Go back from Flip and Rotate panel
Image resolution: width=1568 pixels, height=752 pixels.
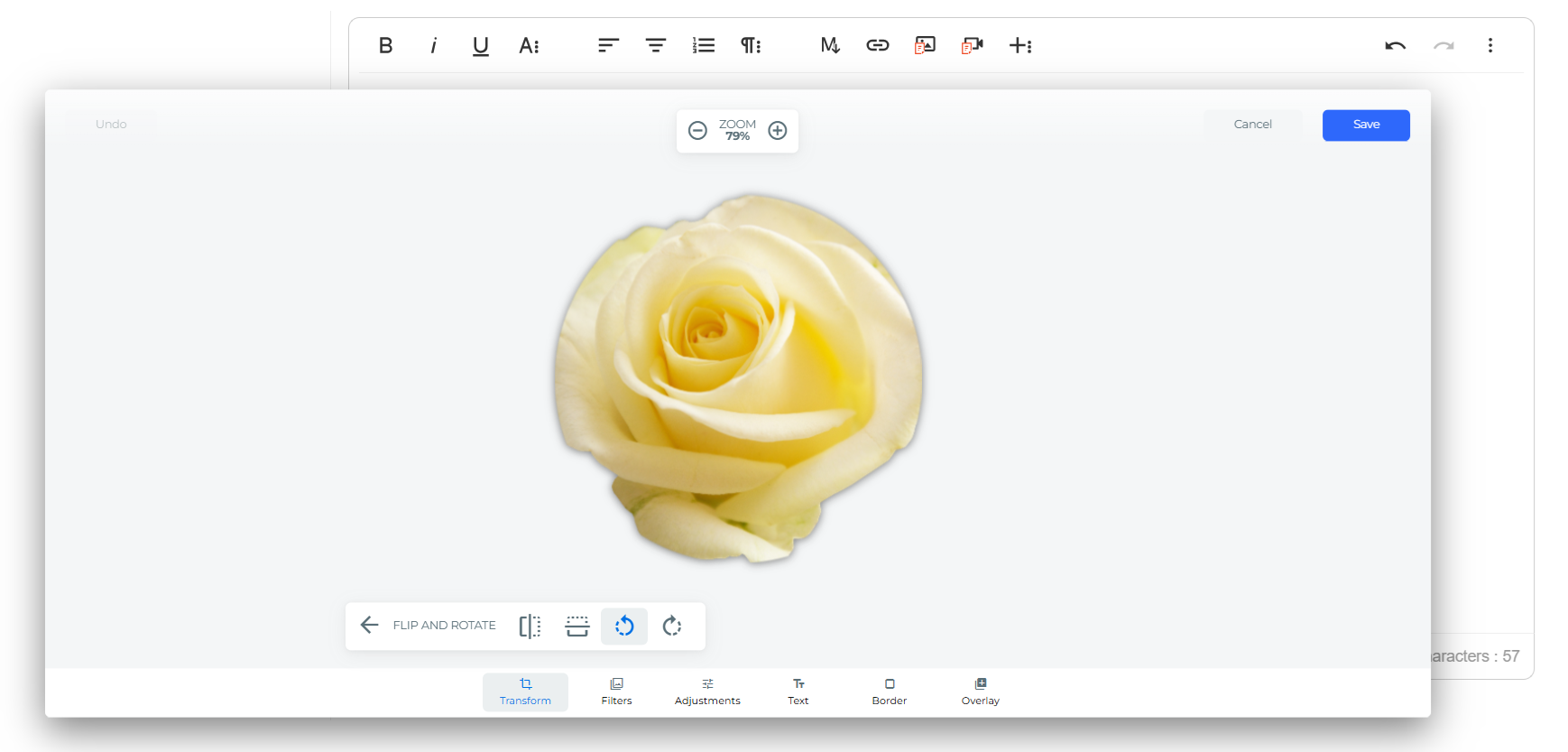click(369, 625)
